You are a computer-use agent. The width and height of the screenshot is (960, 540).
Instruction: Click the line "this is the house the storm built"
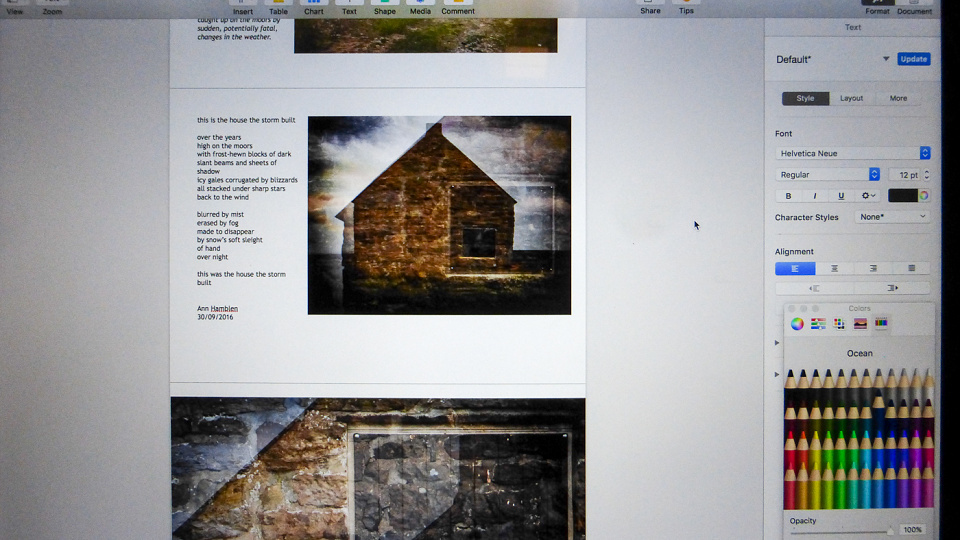(x=246, y=120)
